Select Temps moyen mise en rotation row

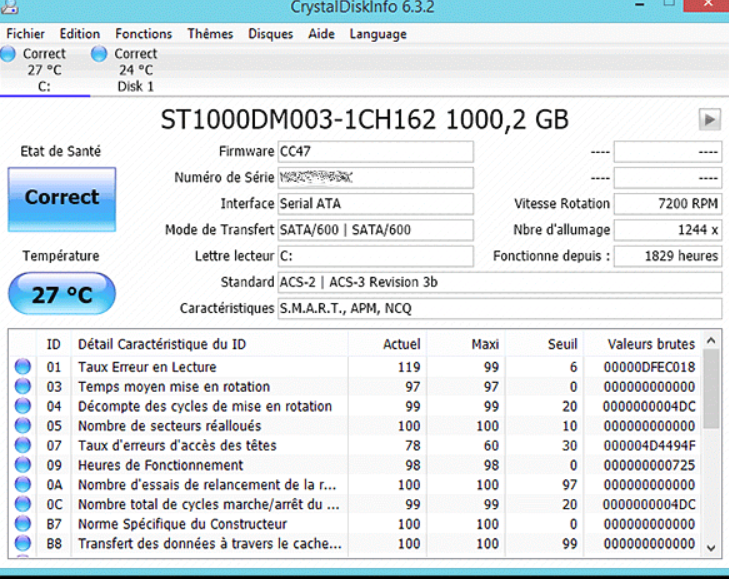click(355, 386)
